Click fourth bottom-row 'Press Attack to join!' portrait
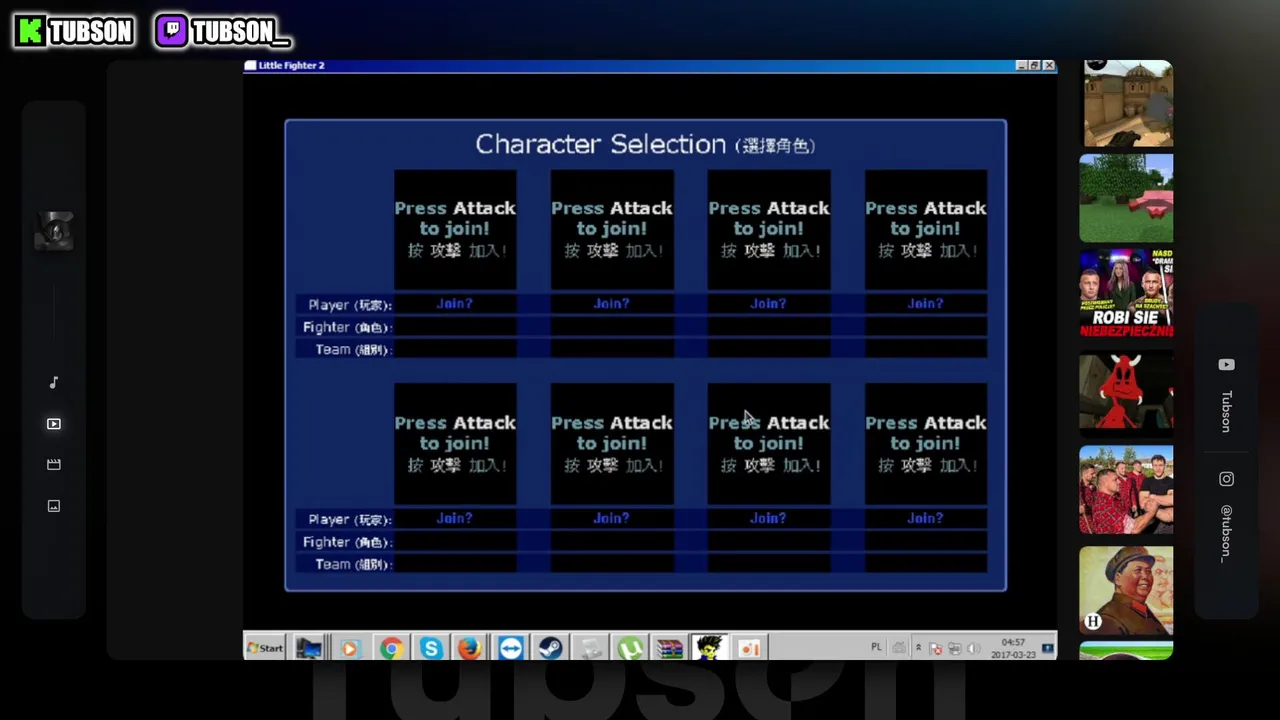The width and height of the screenshot is (1280, 720). pos(926,444)
